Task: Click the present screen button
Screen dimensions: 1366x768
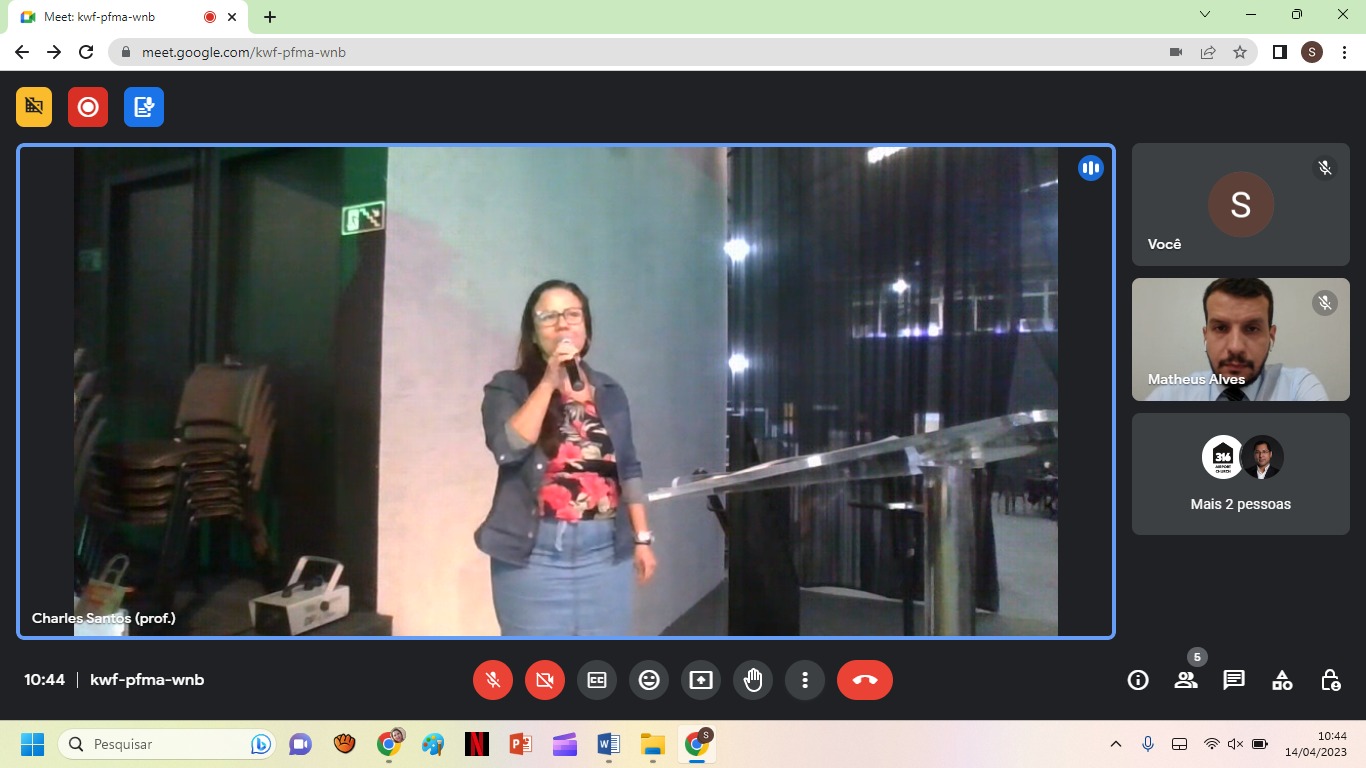Action: [x=701, y=680]
